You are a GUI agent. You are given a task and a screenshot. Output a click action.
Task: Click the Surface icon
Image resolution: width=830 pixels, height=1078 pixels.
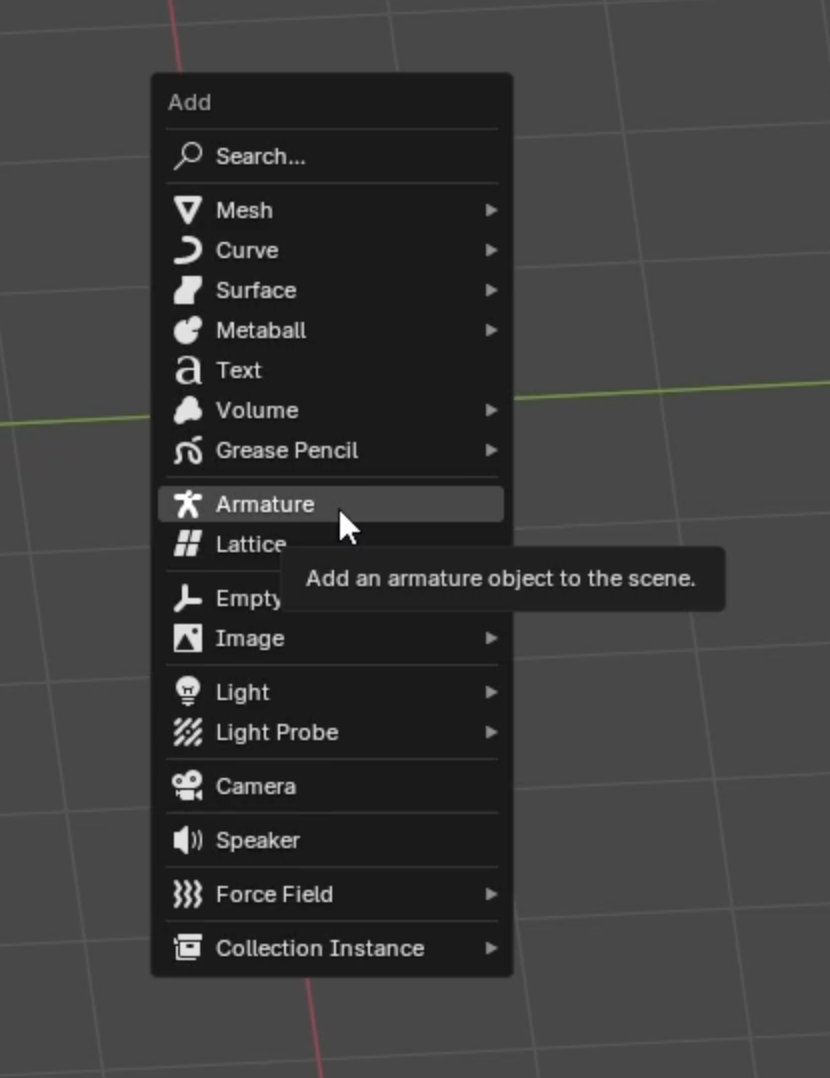click(x=188, y=290)
